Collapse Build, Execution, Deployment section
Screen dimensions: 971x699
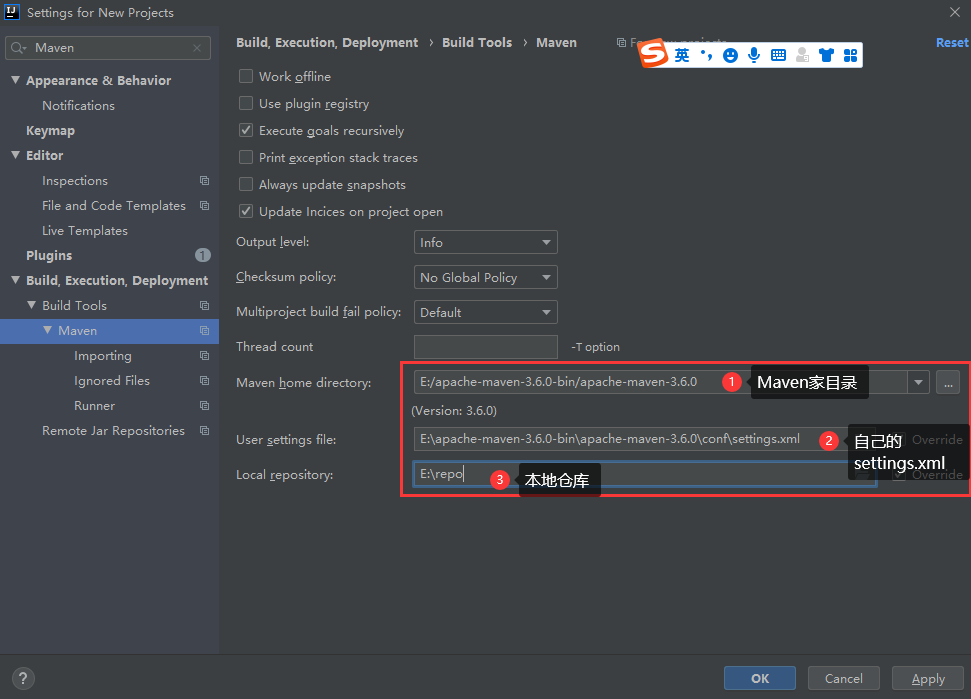[x=15, y=280]
